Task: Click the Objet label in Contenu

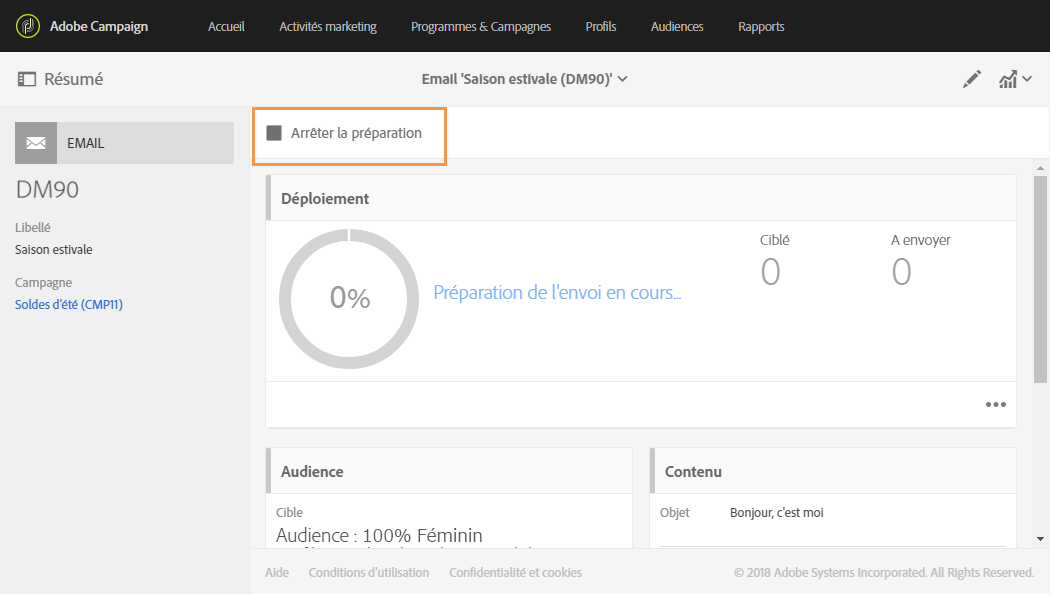Action: (x=674, y=513)
